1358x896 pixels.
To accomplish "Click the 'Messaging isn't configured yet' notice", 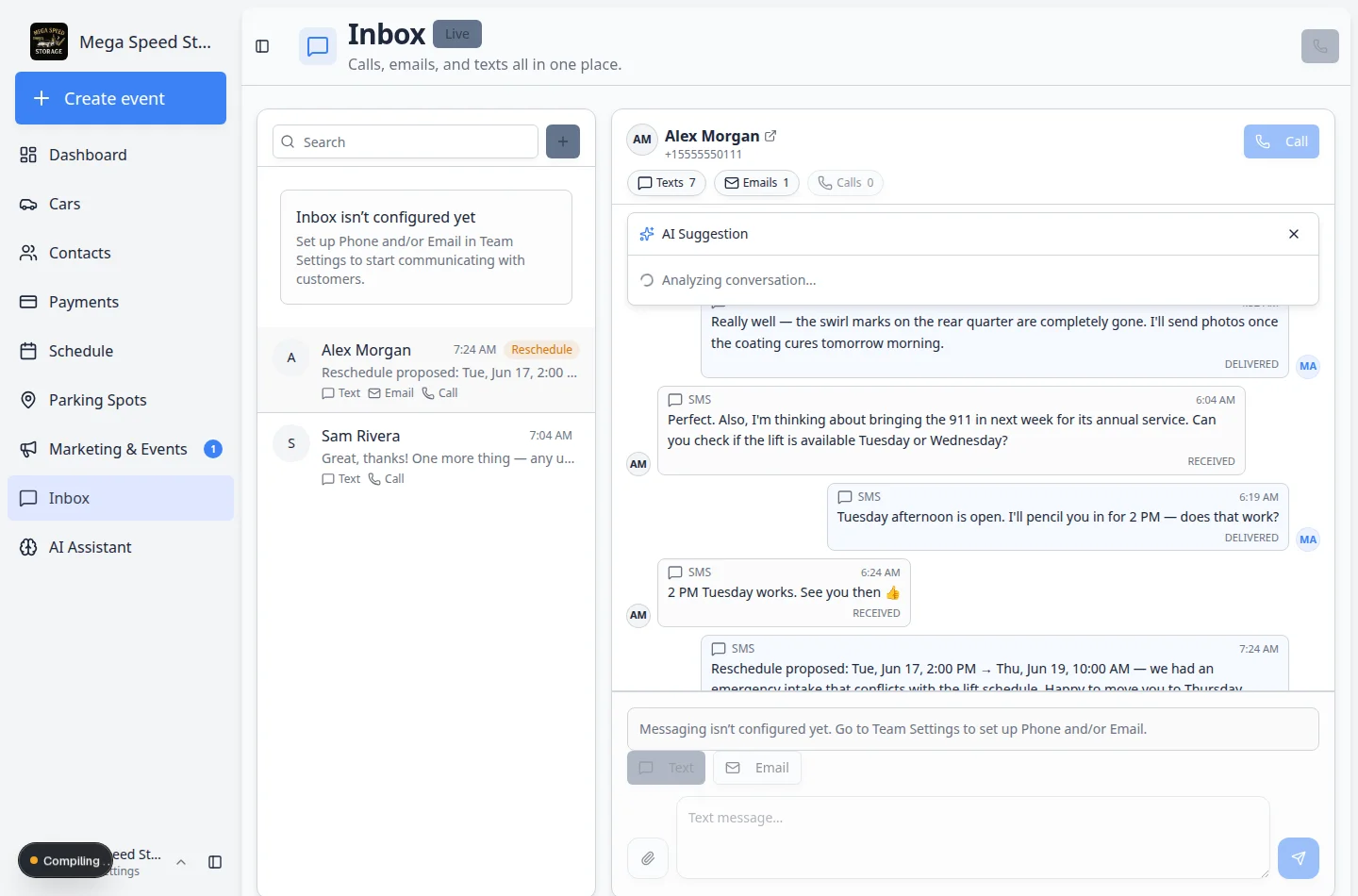I will pos(973,729).
